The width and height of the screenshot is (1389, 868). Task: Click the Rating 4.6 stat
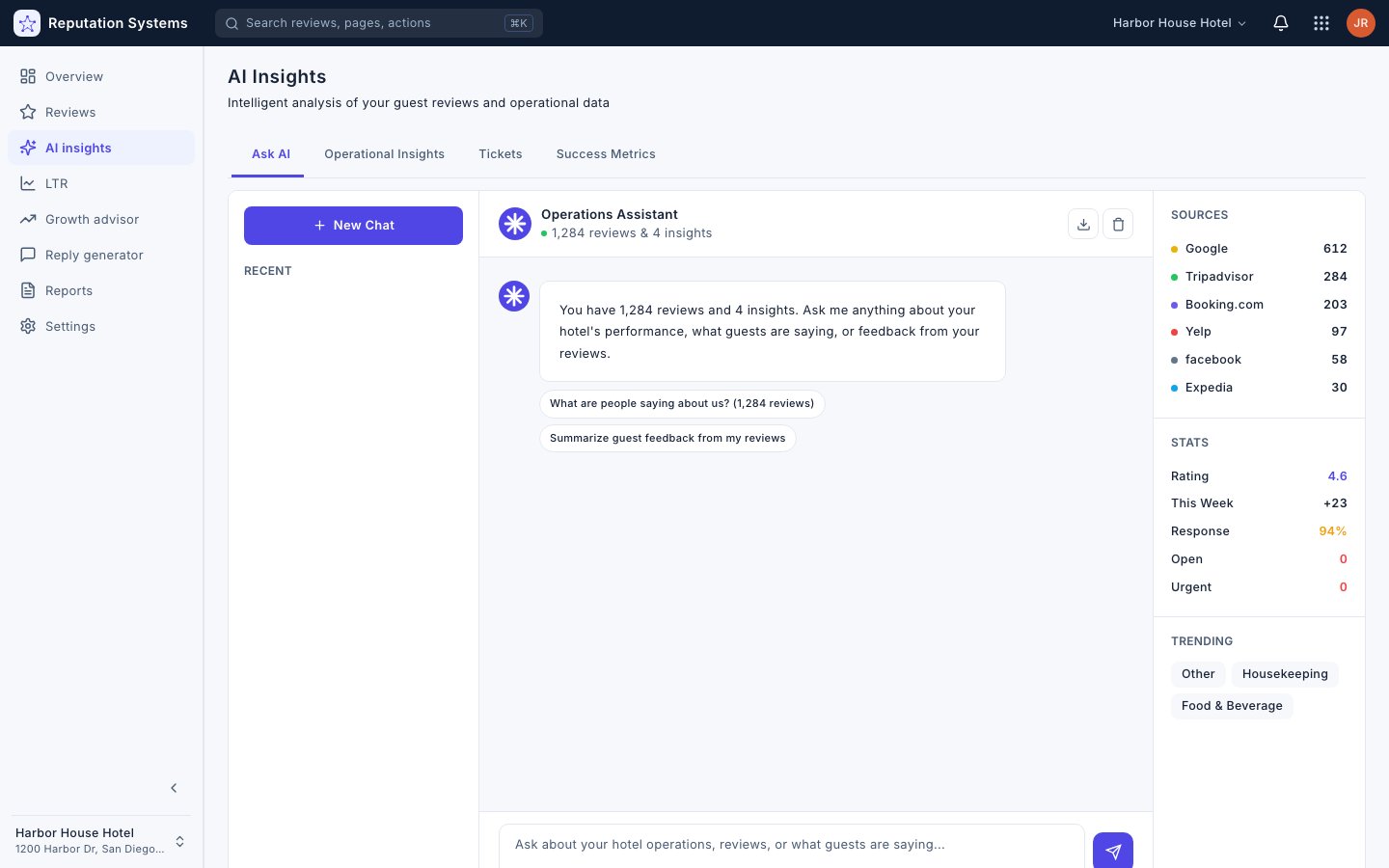point(1259,476)
